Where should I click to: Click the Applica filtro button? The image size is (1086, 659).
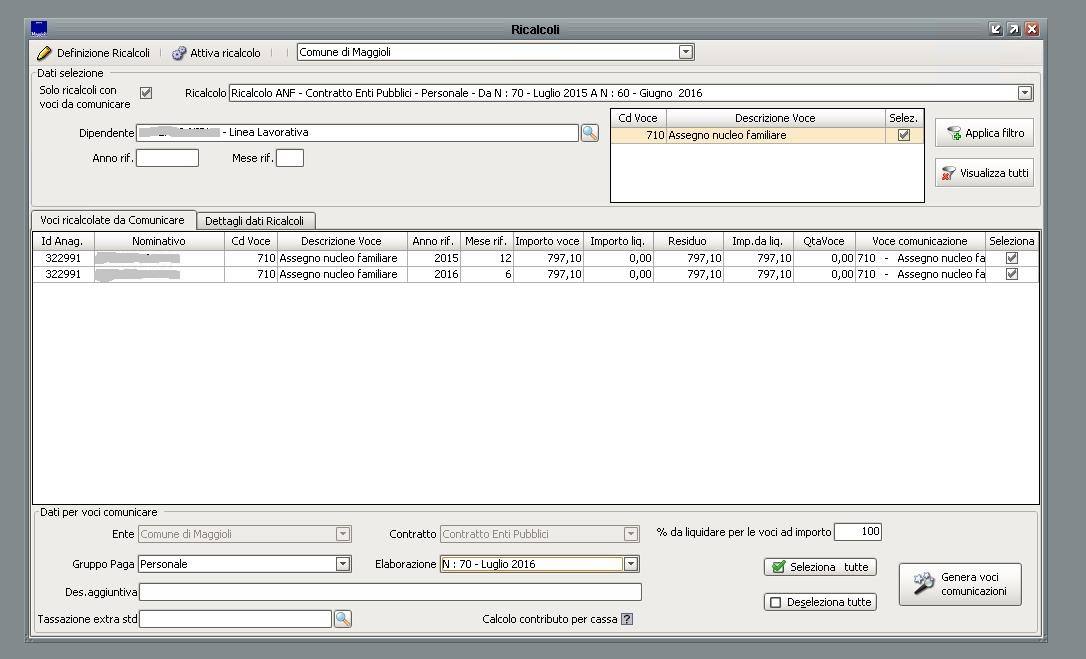pyautogui.click(x=985, y=133)
